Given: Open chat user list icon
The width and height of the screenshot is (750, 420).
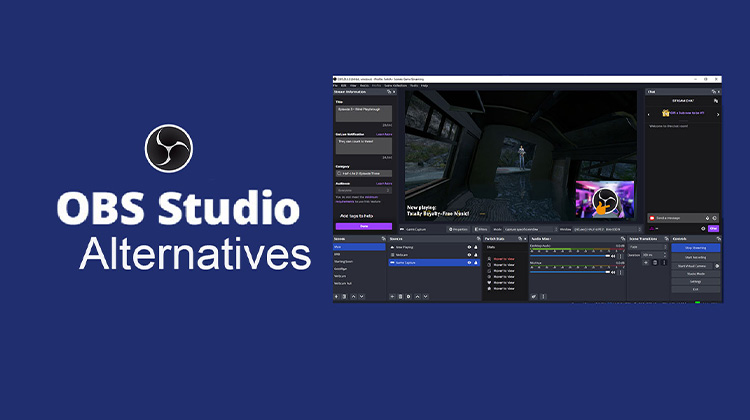Looking at the screenshot, I should tap(716, 101).
